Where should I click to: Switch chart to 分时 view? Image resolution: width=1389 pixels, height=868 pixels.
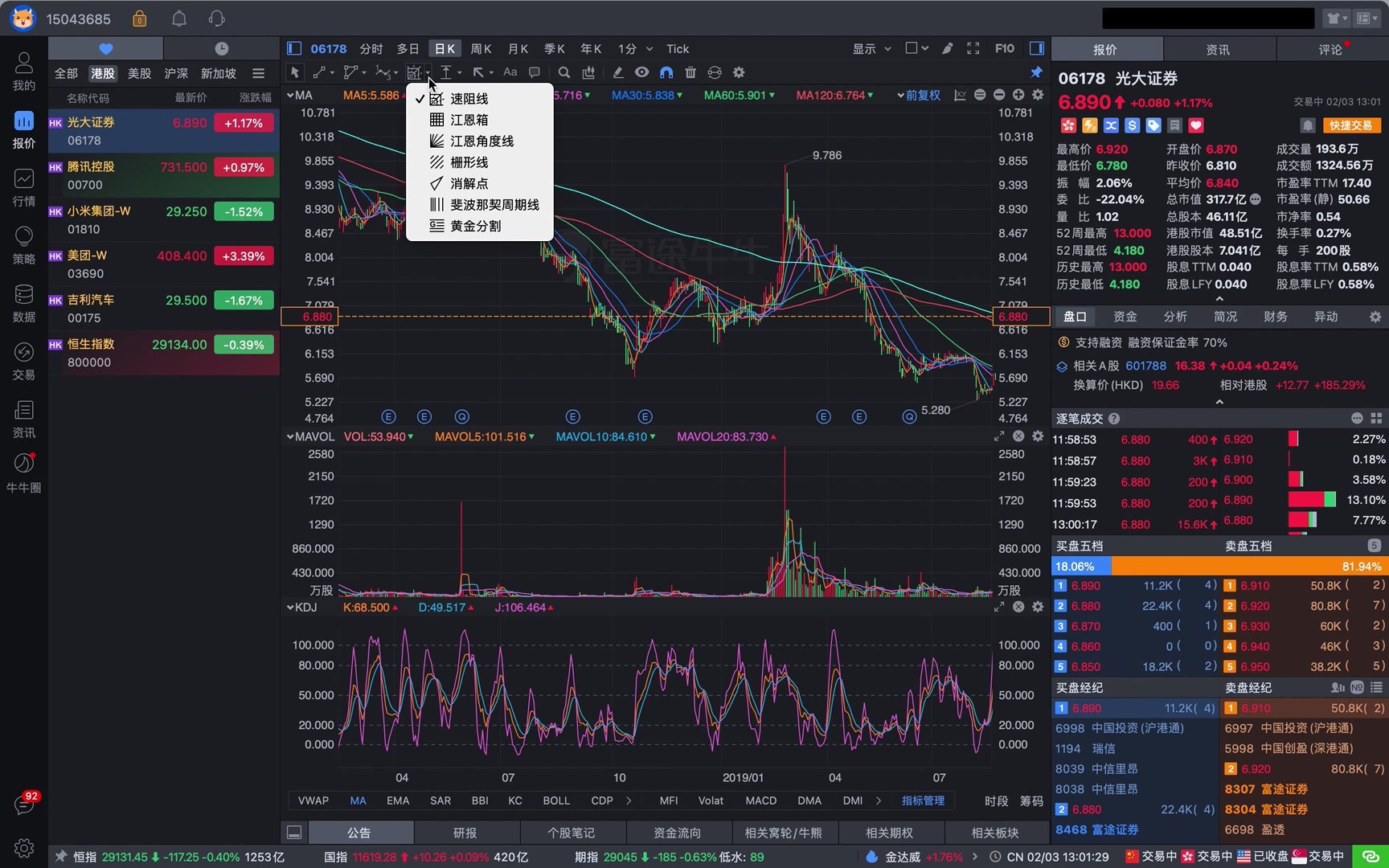[x=371, y=48]
